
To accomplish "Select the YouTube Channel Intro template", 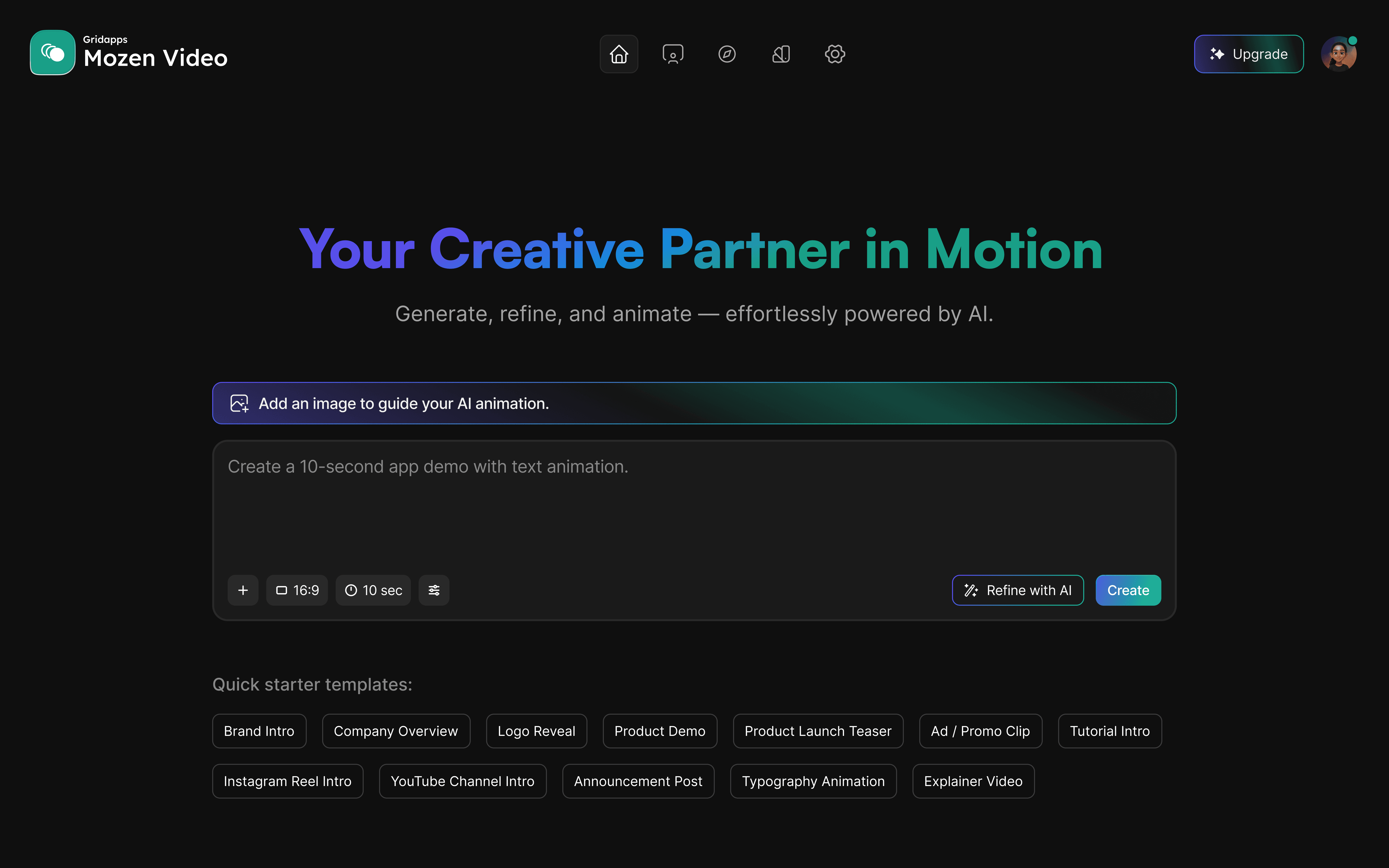I will [x=463, y=781].
